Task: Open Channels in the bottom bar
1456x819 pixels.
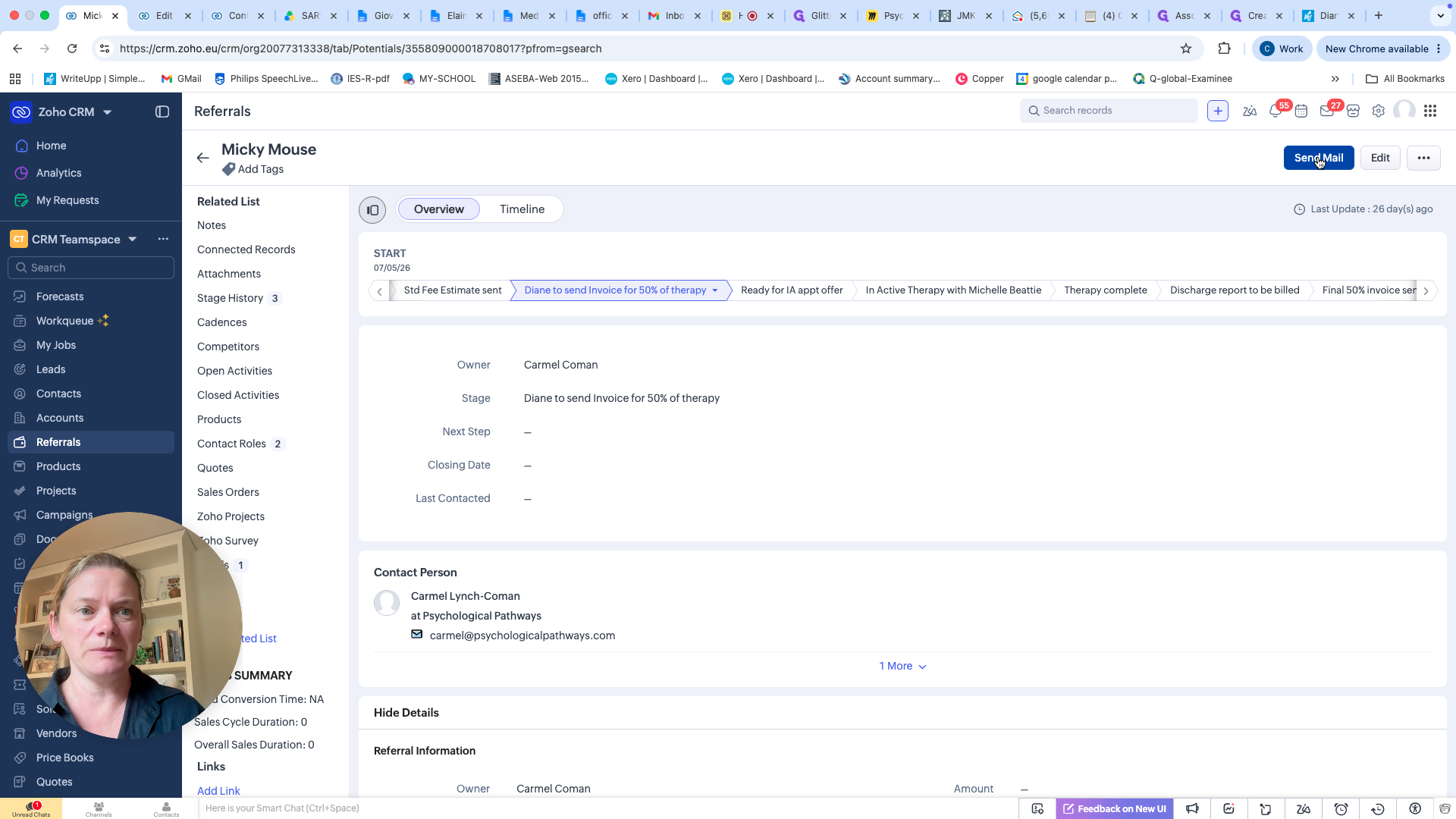Action: click(x=99, y=809)
